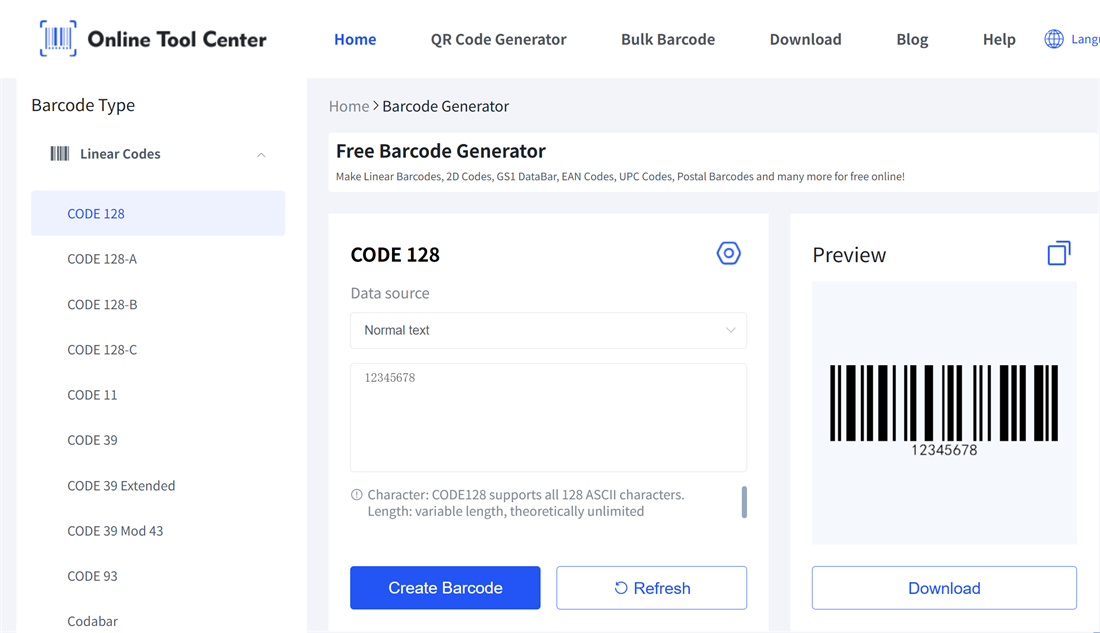The height and width of the screenshot is (633, 1100).
Task: Follow the Home breadcrumb link
Action: [348, 106]
